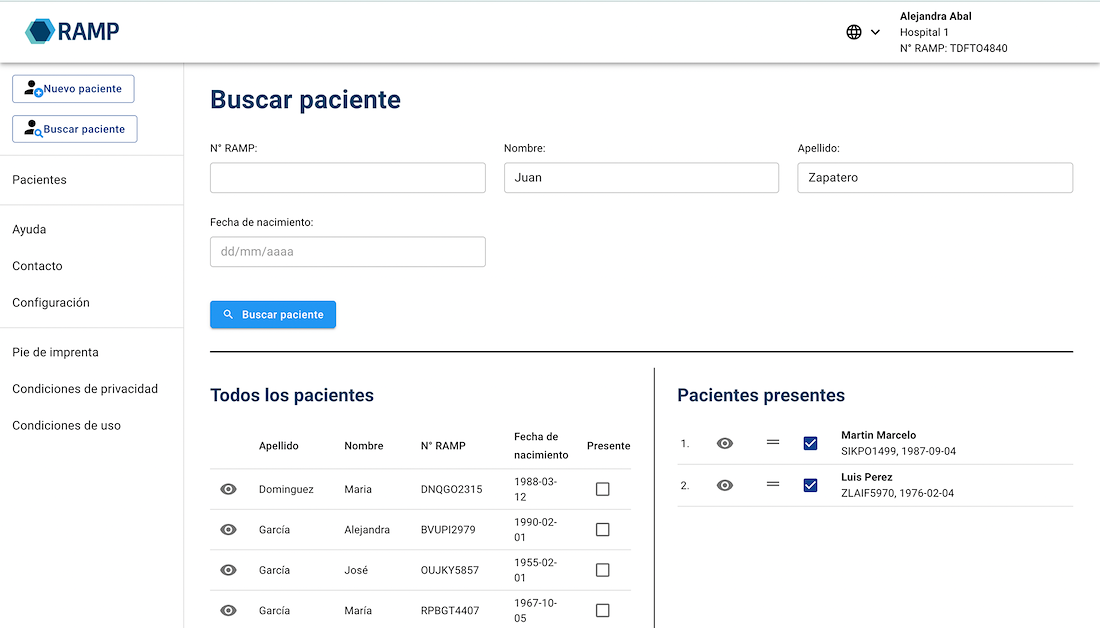Open Pacientes in the sidebar
The image size is (1100, 628).
coord(39,180)
